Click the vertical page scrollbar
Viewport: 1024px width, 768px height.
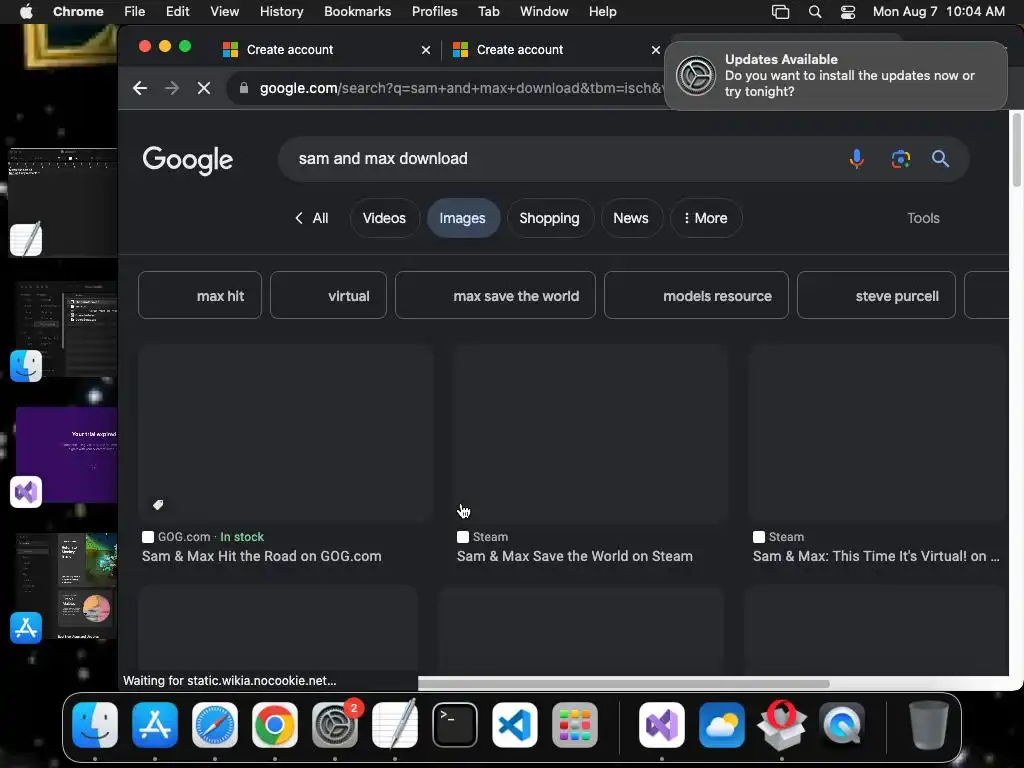(1016, 152)
